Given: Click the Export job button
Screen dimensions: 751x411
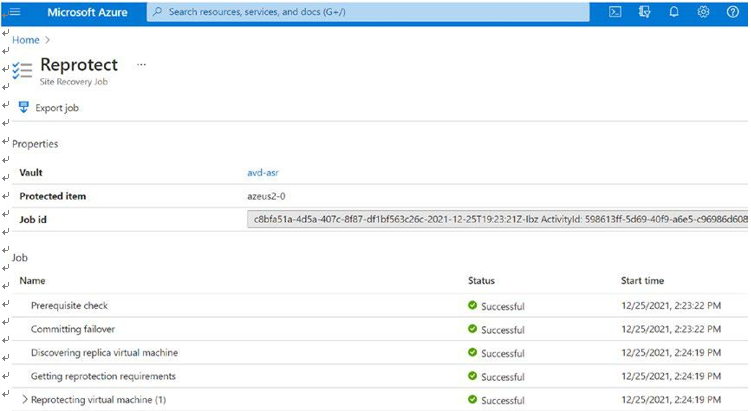Looking at the screenshot, I should coord(48,108).
